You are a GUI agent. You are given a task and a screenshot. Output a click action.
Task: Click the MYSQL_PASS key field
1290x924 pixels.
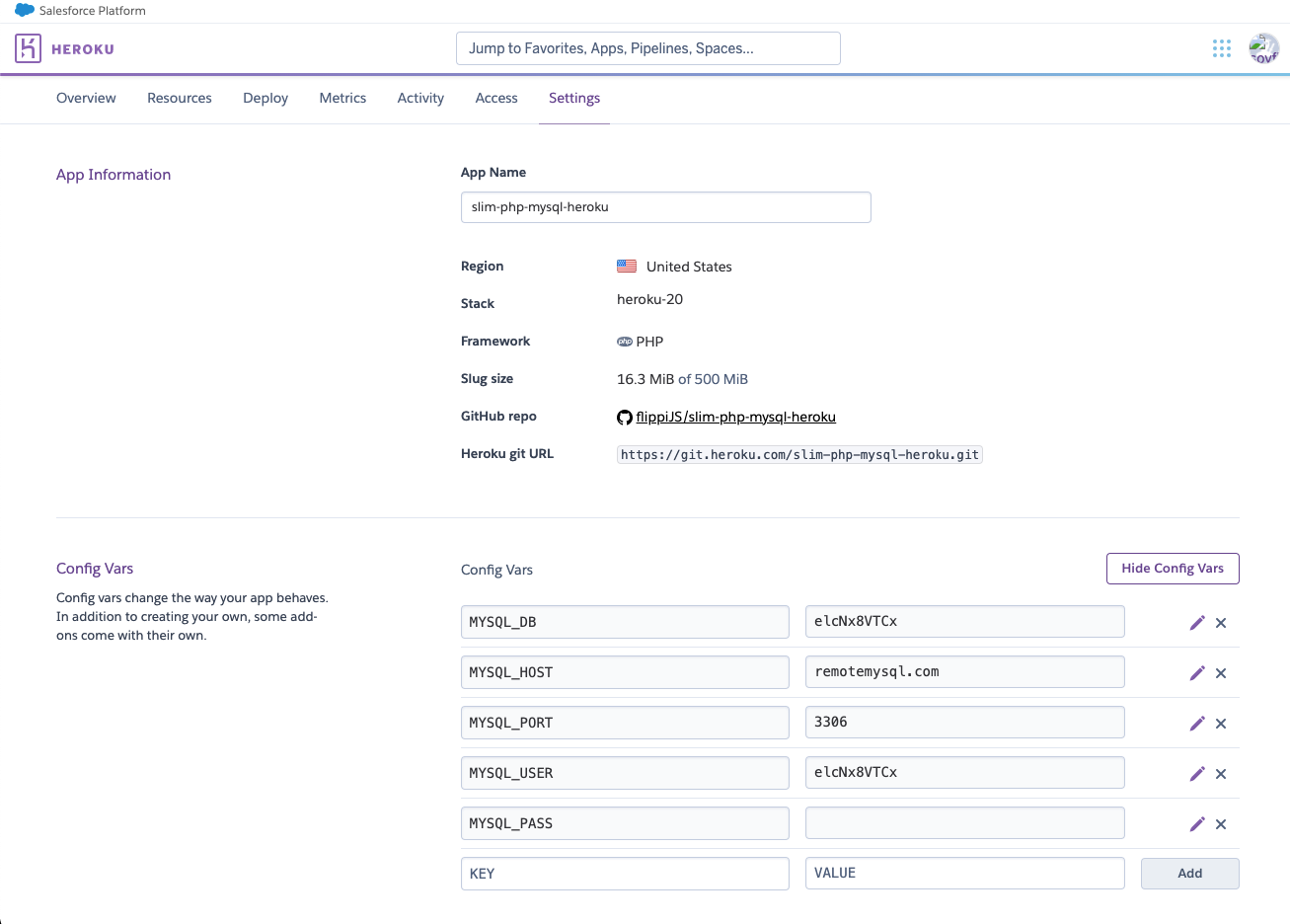[x=625, y=823]
